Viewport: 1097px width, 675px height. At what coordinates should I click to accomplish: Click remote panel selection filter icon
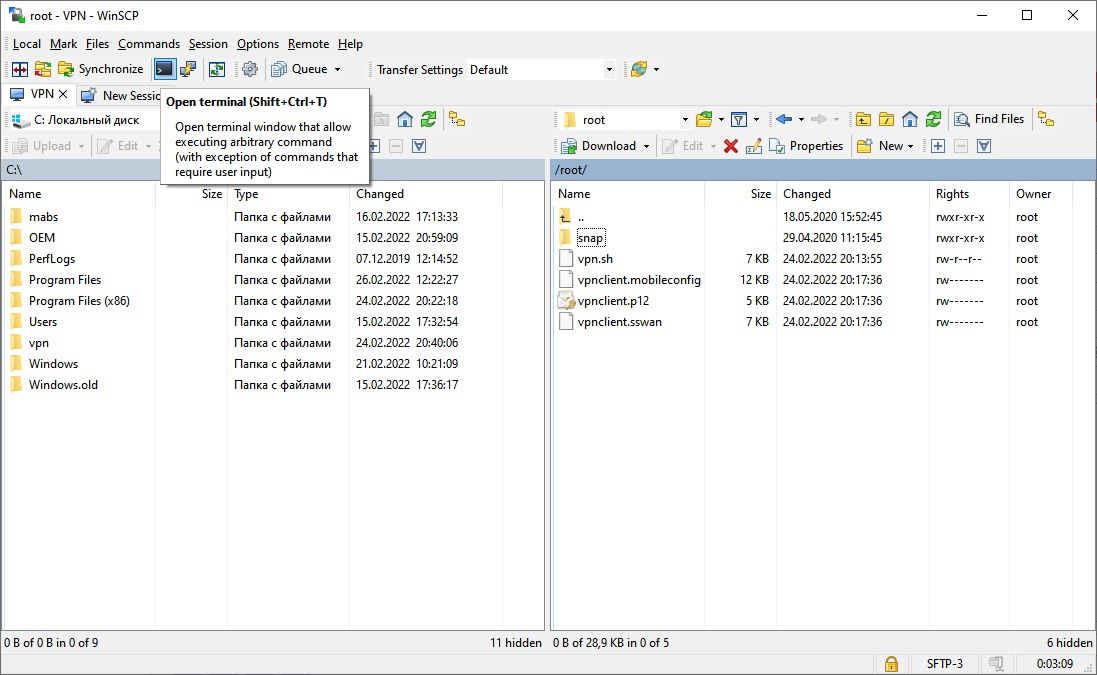984,146
